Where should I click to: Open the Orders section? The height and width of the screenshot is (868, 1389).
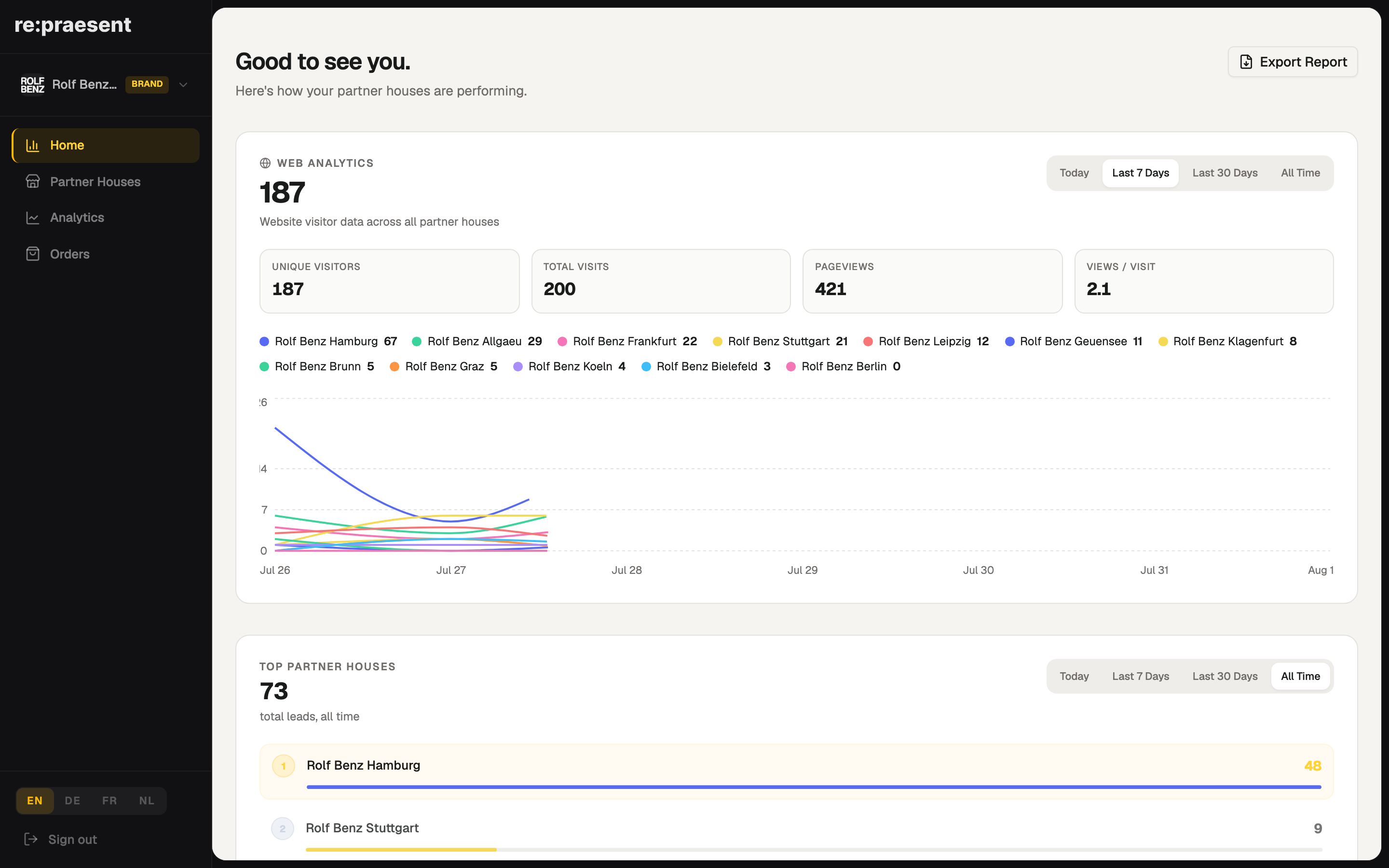click(x=106, y=254)
